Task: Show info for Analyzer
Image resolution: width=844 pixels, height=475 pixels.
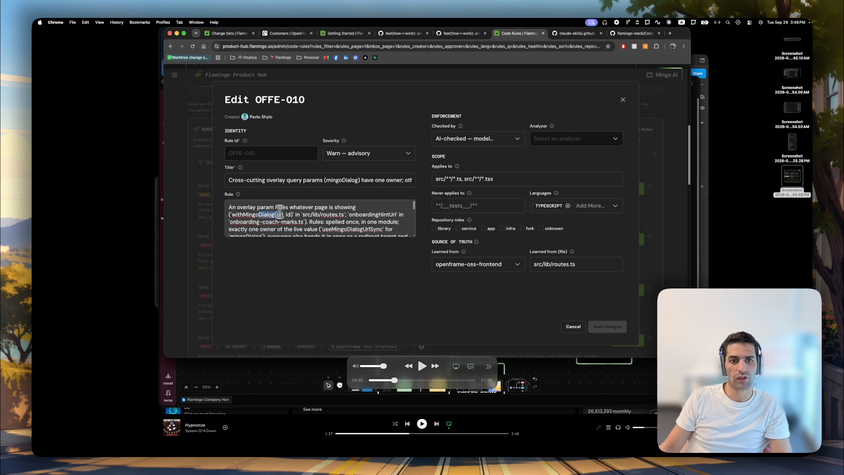Action: coord(552,126)
